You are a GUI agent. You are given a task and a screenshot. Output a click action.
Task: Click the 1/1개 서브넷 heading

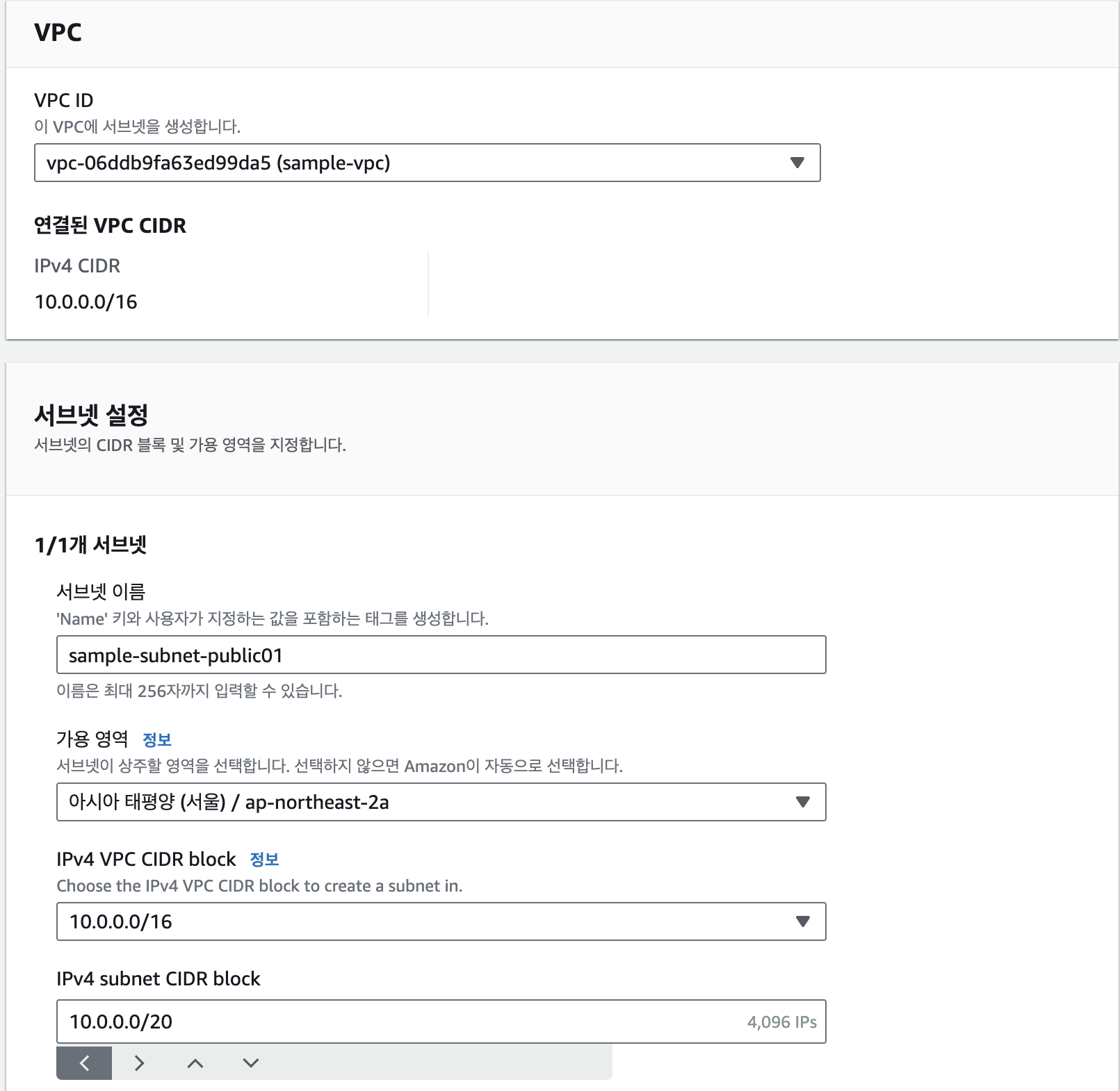90,545
